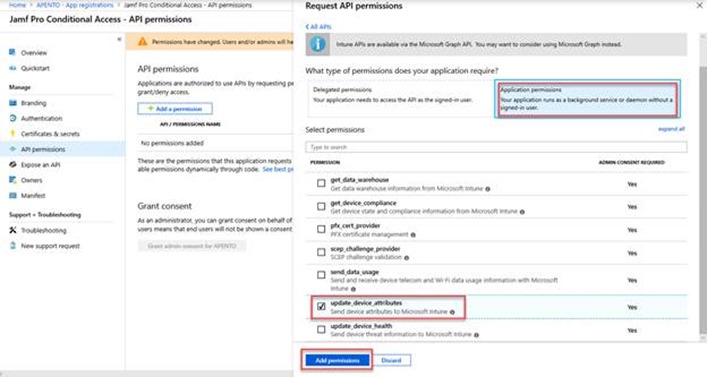The image size is (707, 377).
Task: Click the Discard button
Action: (x=391, y=360)
